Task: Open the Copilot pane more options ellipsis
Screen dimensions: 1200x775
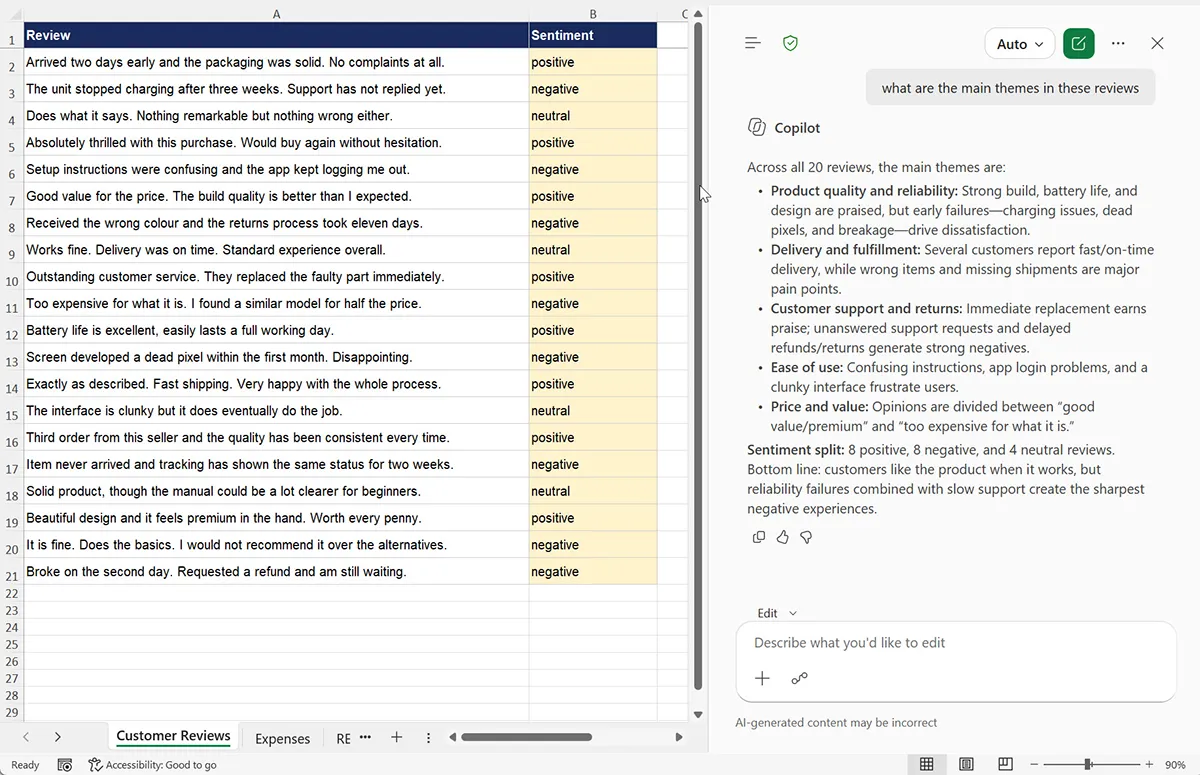Action: 1118,44
